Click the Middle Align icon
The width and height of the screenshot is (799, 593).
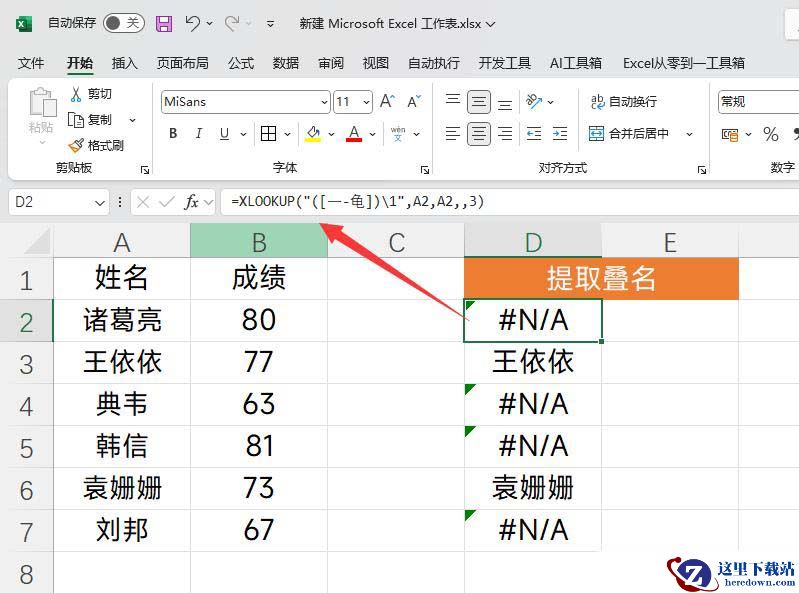coord(479,101)
